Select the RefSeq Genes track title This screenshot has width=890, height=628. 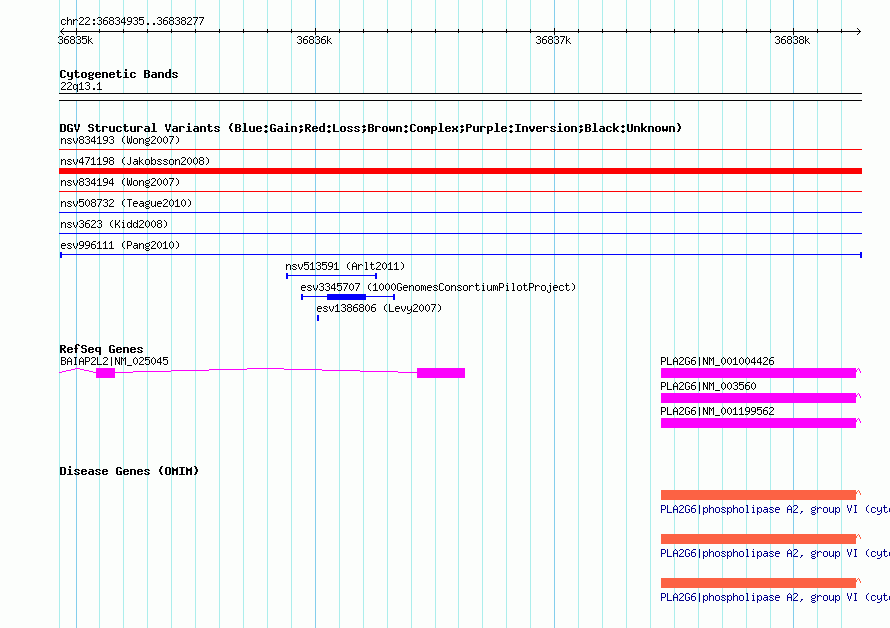(x=101, y=349)
